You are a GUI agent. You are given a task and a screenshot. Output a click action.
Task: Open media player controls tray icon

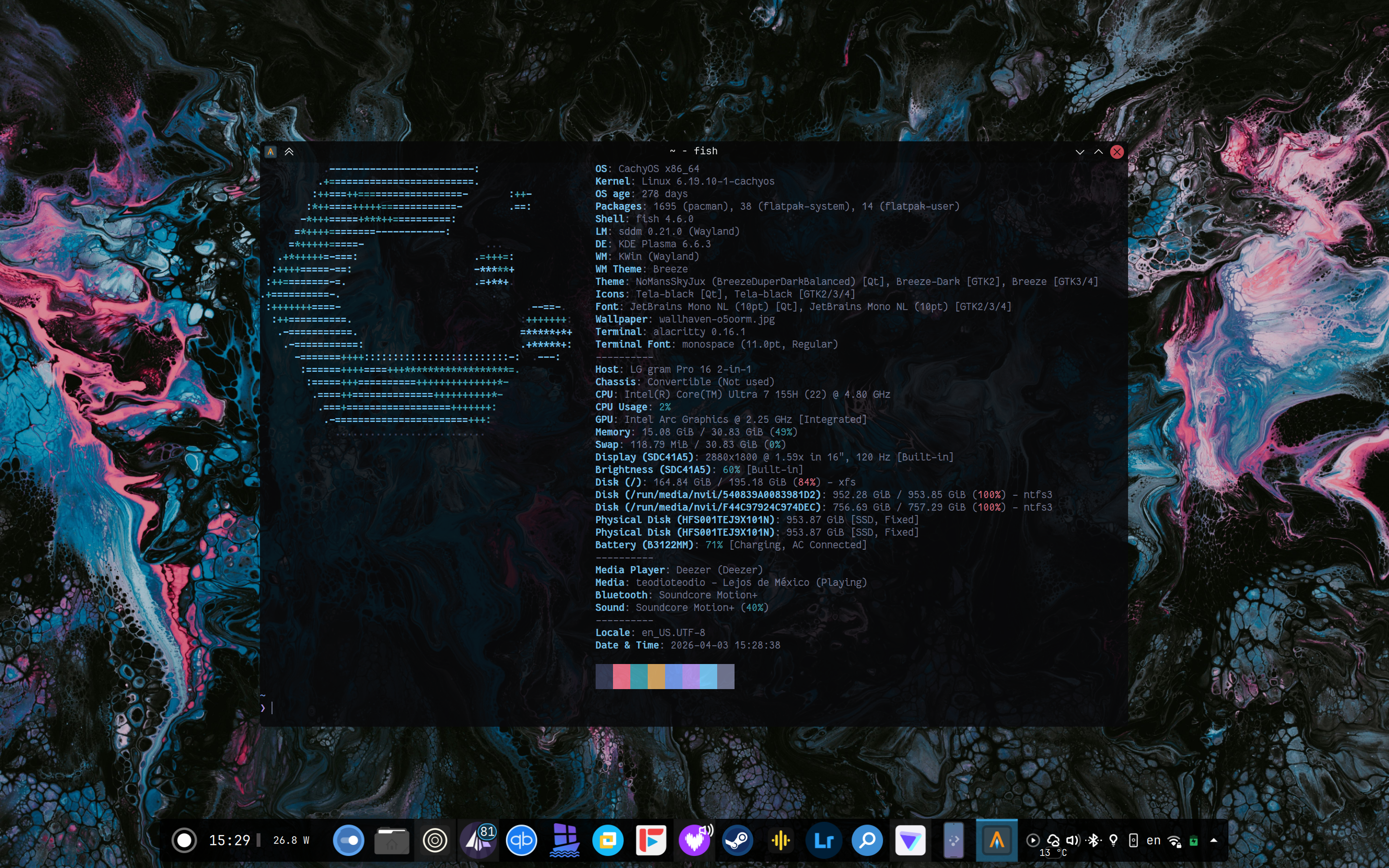pos(1033,841)
